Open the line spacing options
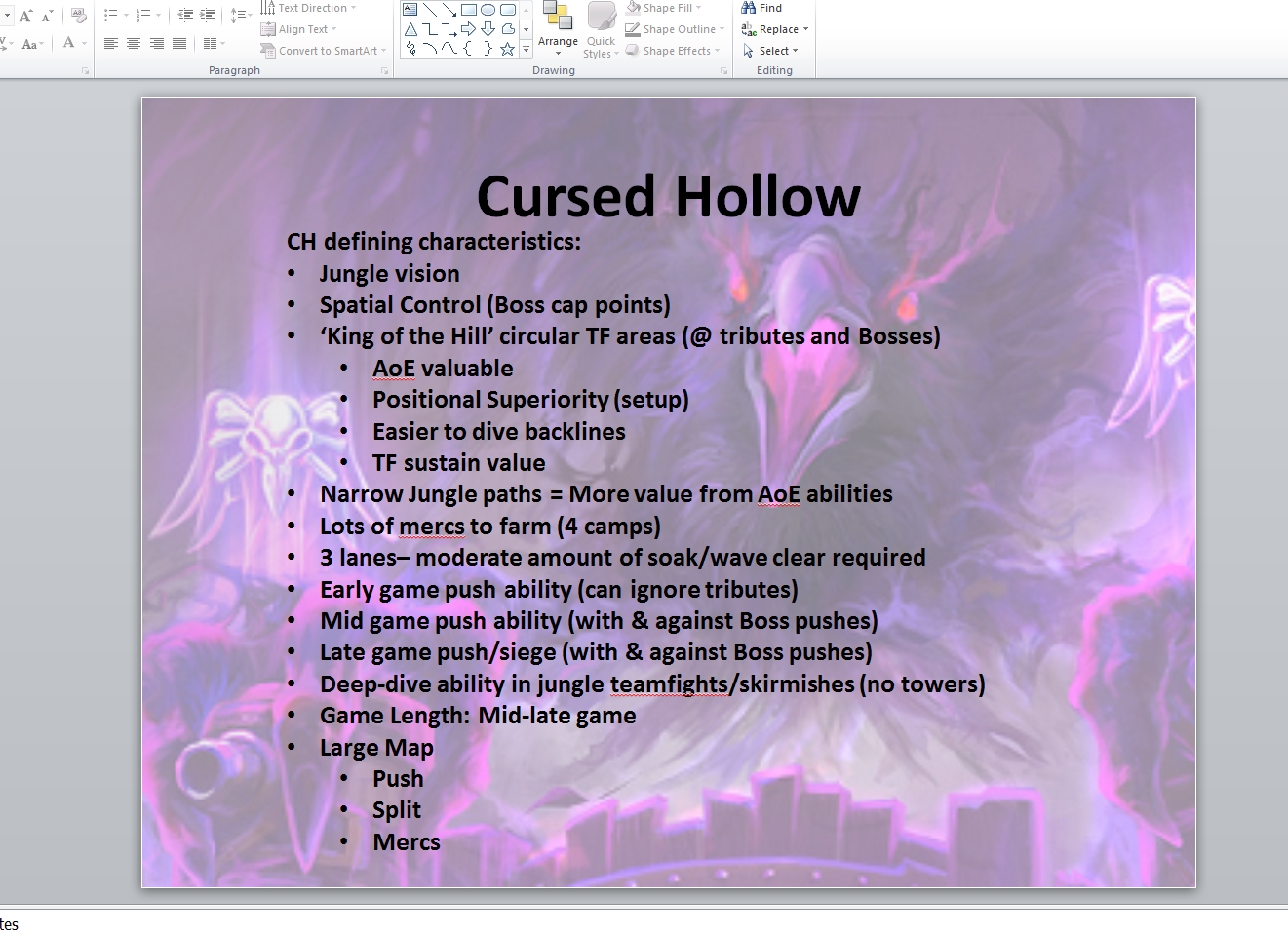The image size is (1288, 937). tap(240, 16)
